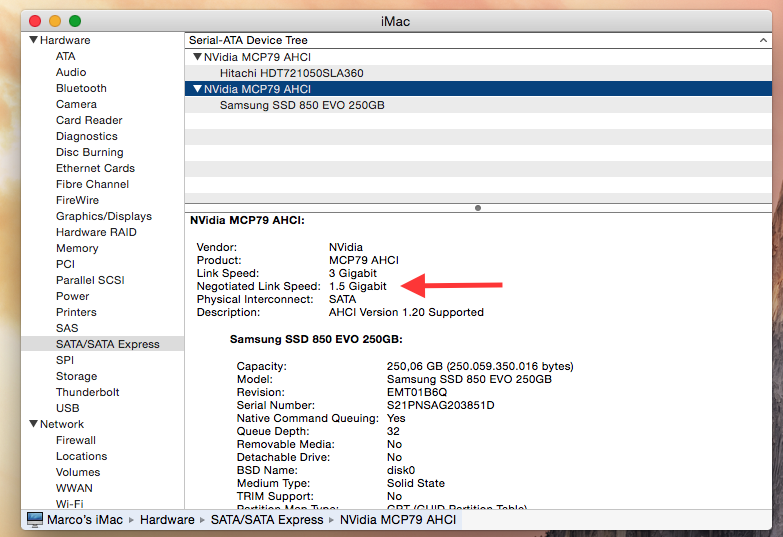Select ATA in the sidebar
The width and height of the screenshot is (783, 537).
coord(65,56)
